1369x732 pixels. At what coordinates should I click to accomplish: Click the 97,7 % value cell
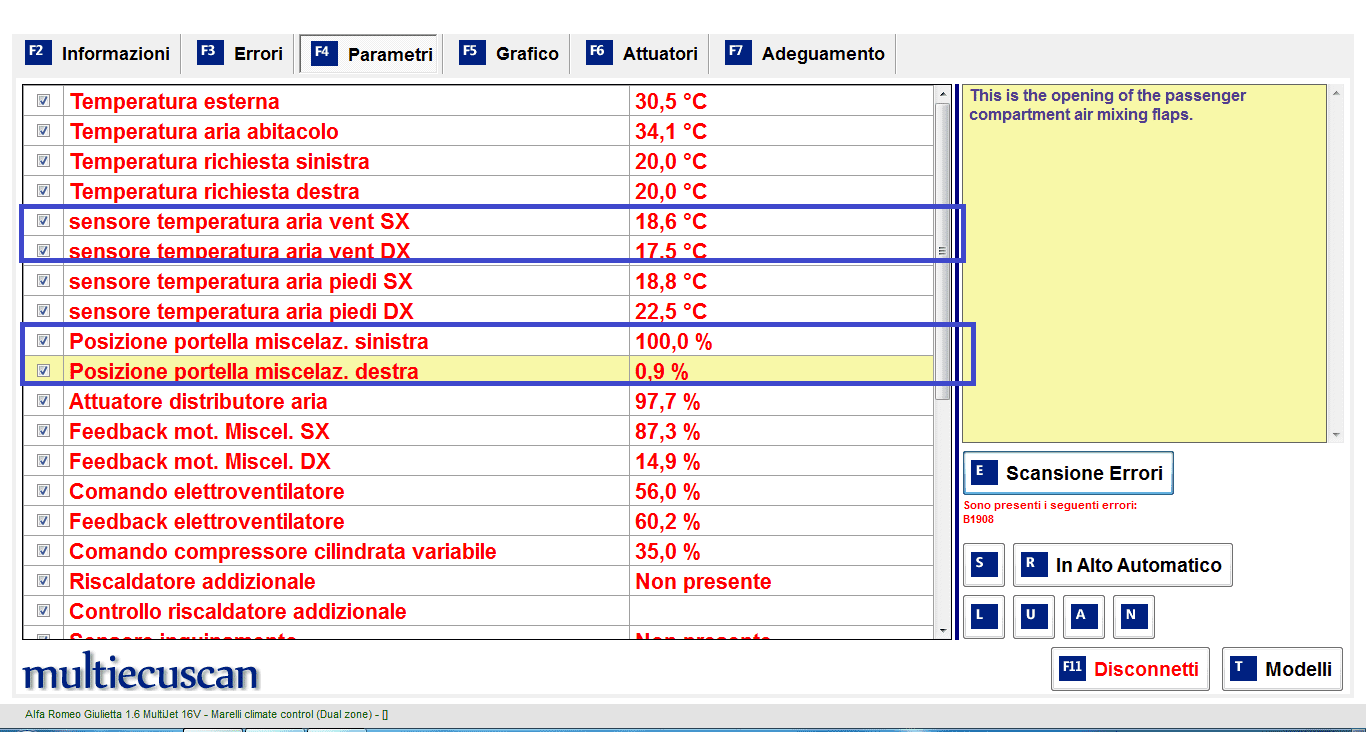click(x=781, y=401)
